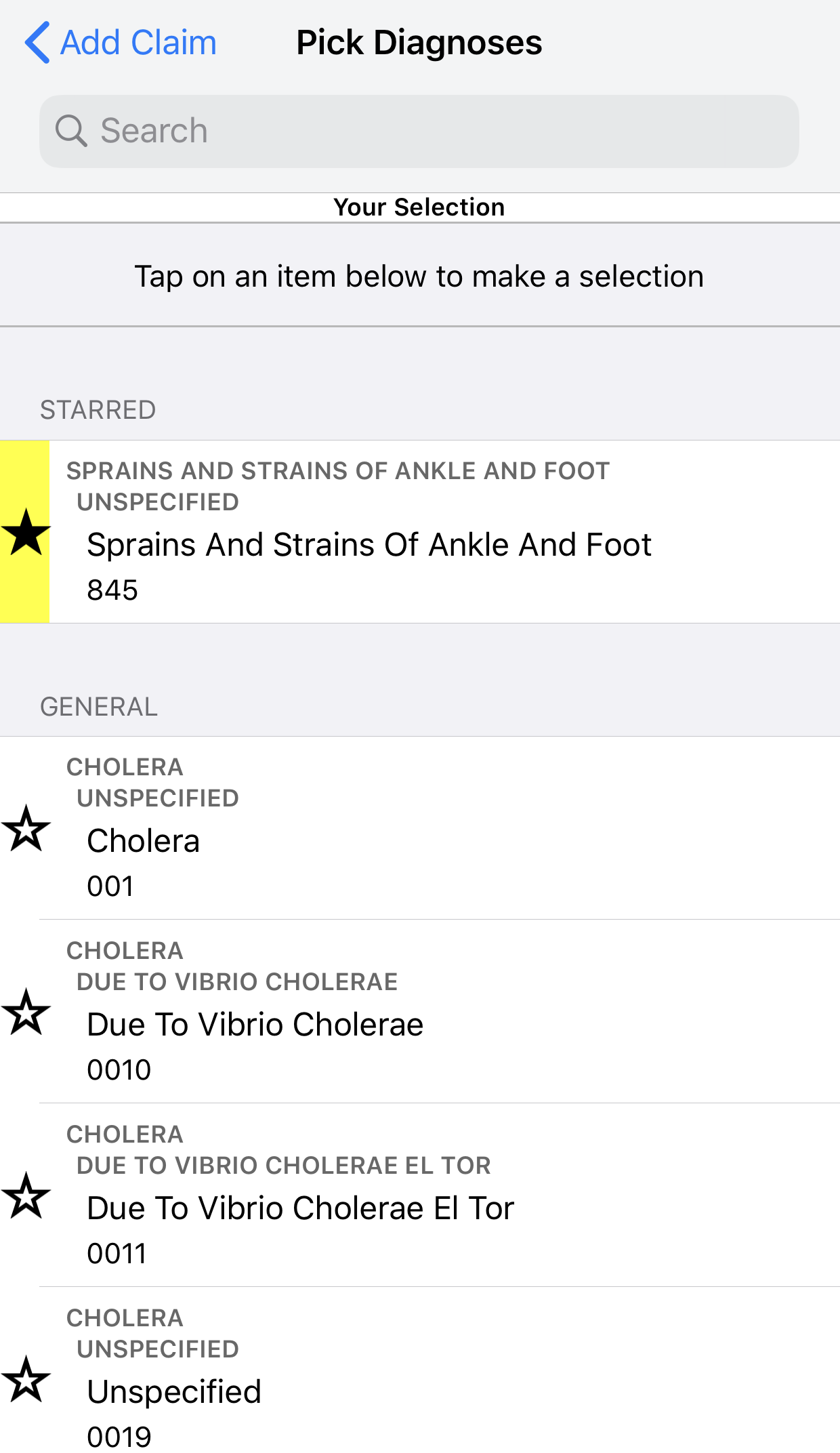Viewport: 840px width, 1453px height.
Task: Select Unspecified cholera code 0019
Action: (174, 1392)
